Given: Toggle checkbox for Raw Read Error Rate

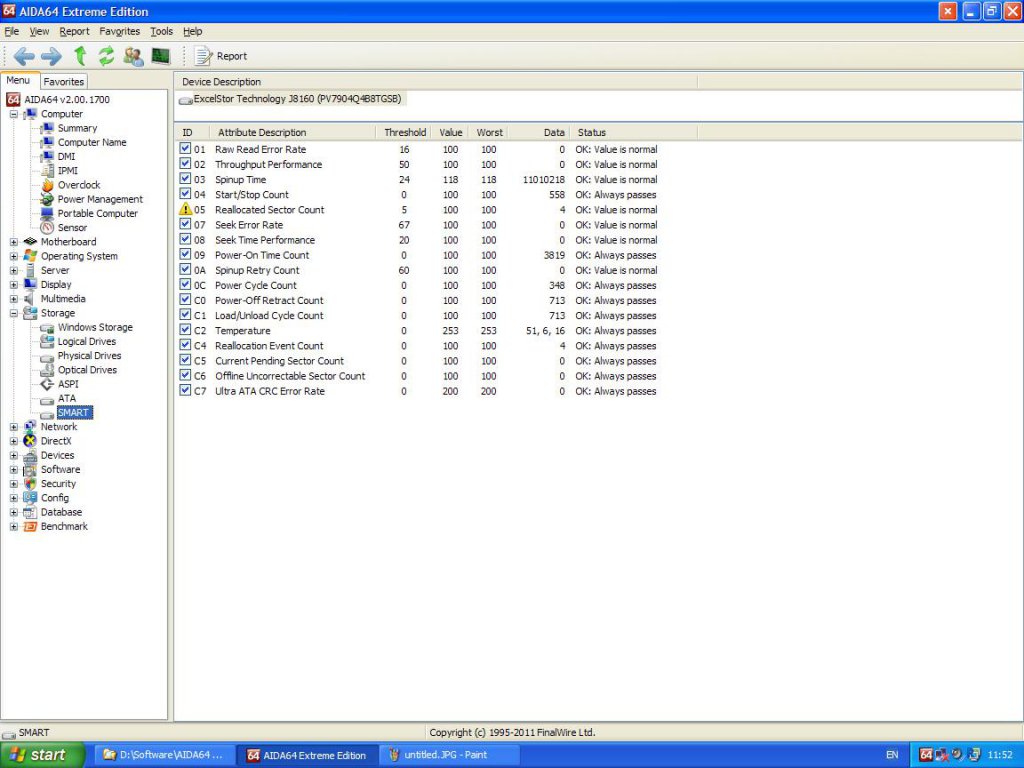Looking at the screenshot, I should 185,149.
